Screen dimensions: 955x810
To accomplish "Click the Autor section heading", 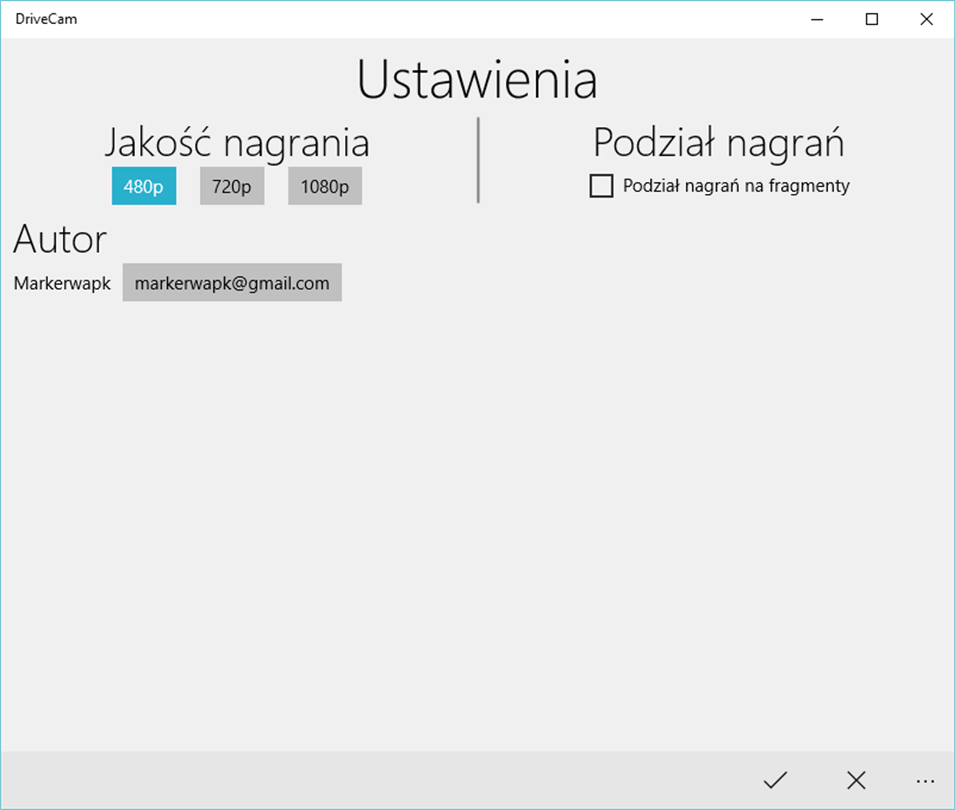I will coord(60,240).
